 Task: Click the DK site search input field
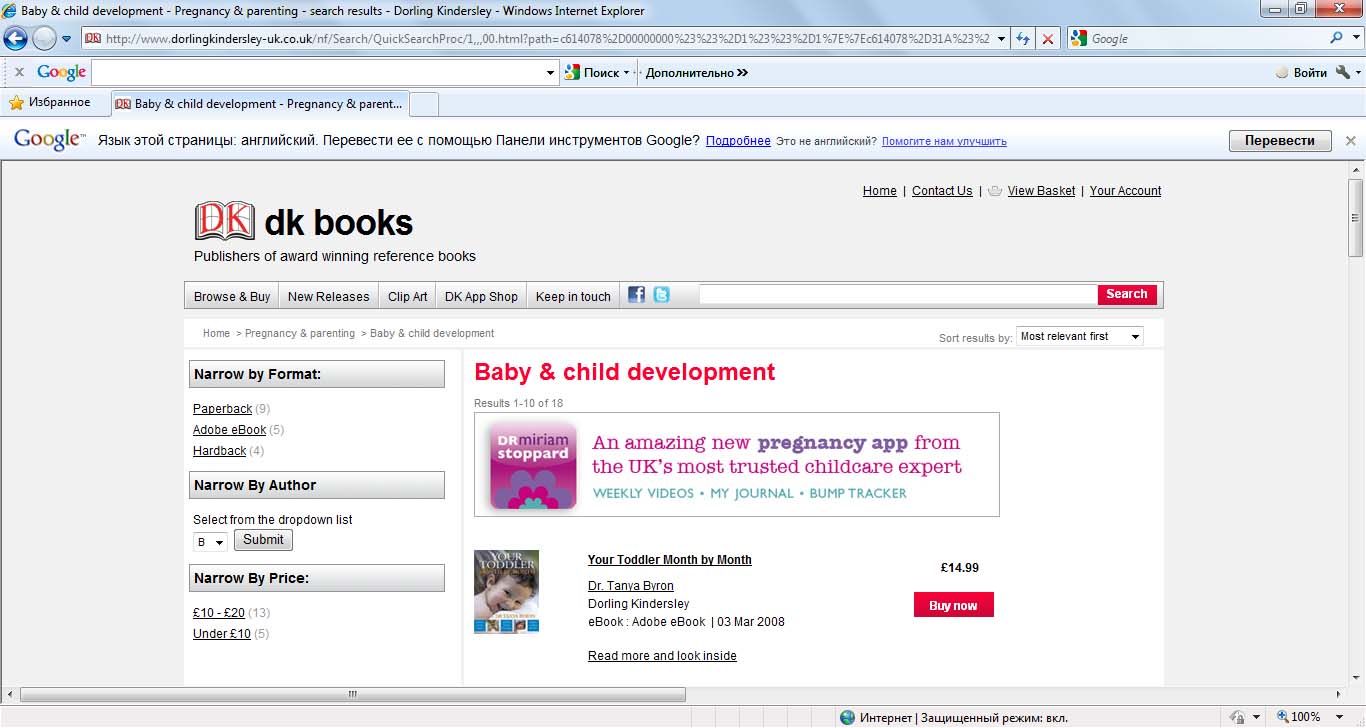[898, 295]
